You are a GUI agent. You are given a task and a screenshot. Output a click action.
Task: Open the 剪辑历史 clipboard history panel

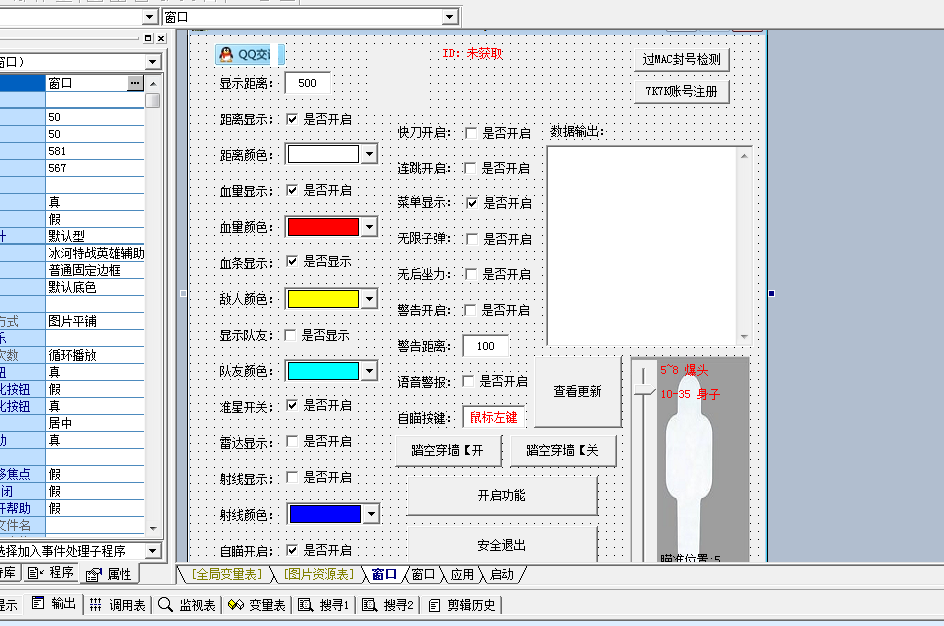(x=461, y=604)
